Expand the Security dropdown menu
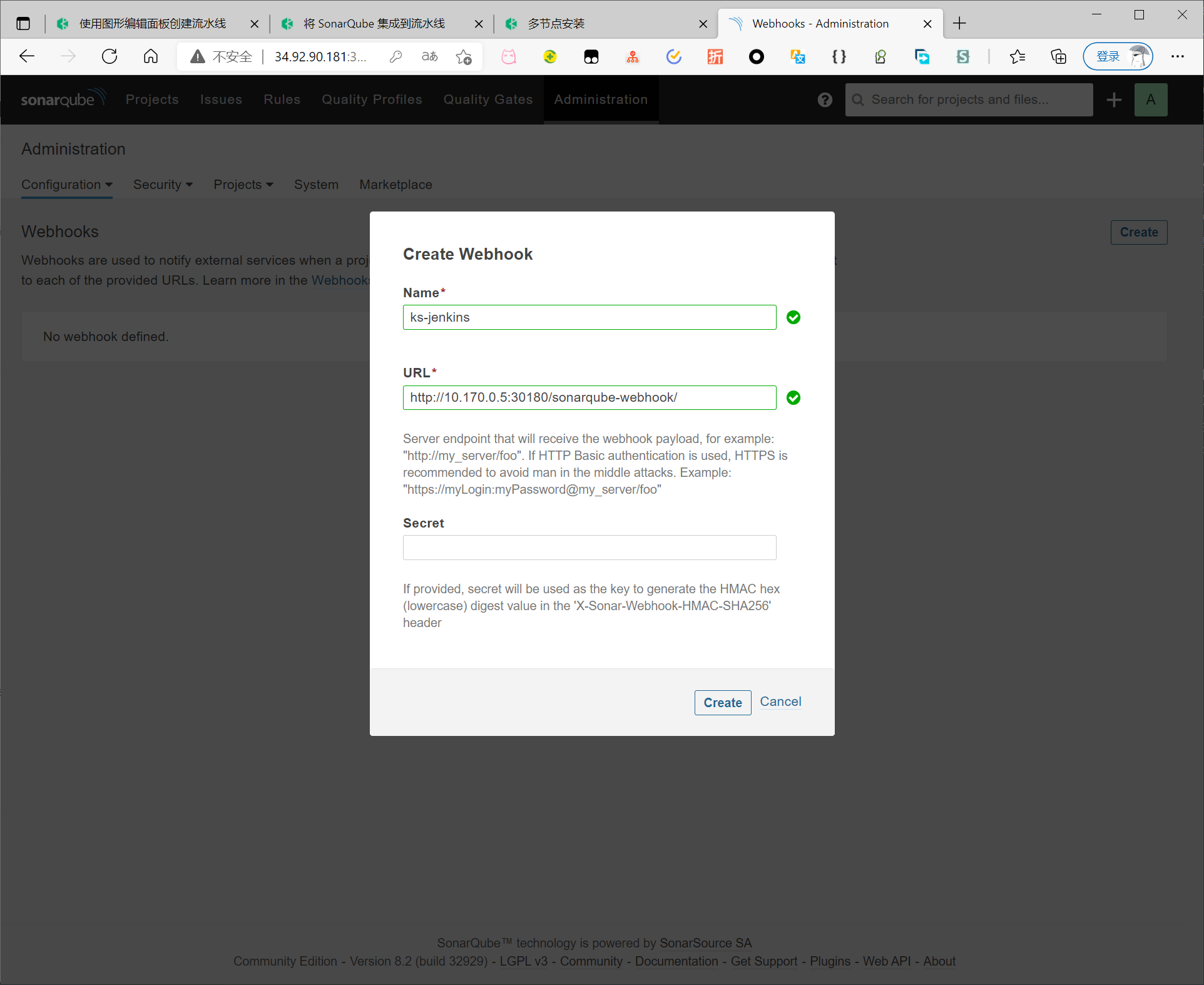1204x985 pixels. (x=163, y=185)
